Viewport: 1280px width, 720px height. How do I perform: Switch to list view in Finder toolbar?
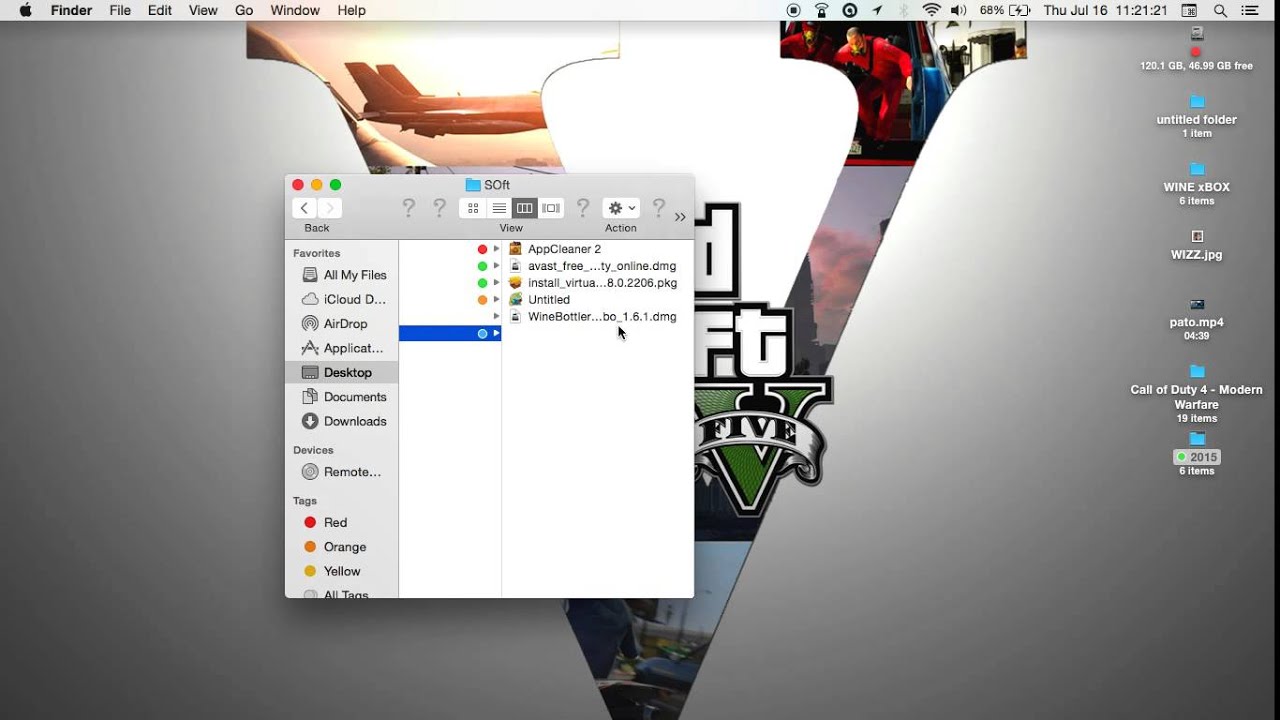coord(499,208)
